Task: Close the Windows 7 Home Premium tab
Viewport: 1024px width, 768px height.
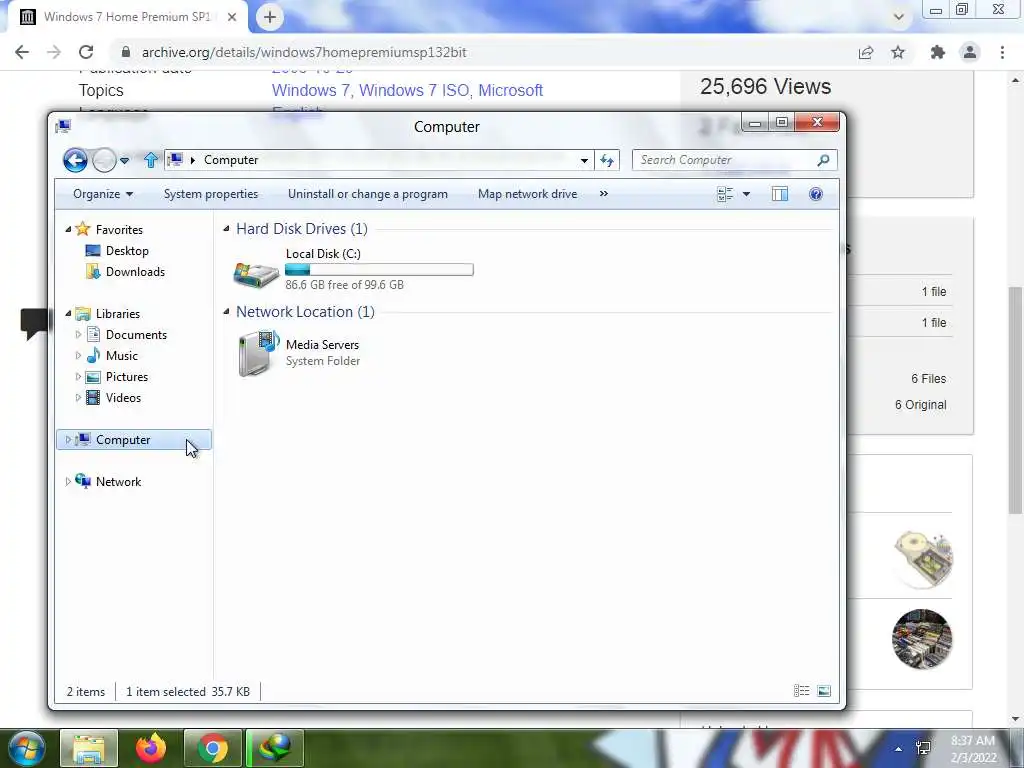Action: coord(232,17)
